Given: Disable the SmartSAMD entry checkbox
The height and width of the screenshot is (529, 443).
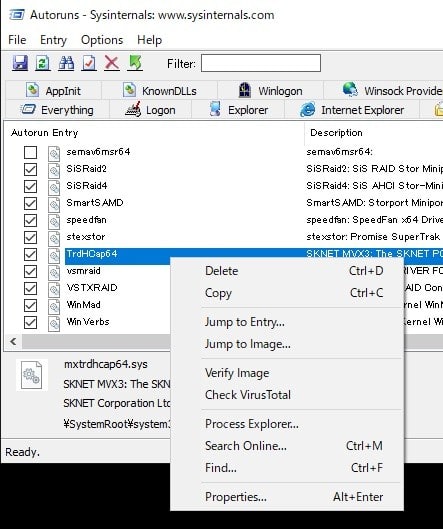Looking at the screenshot, I should click(30, 203).
